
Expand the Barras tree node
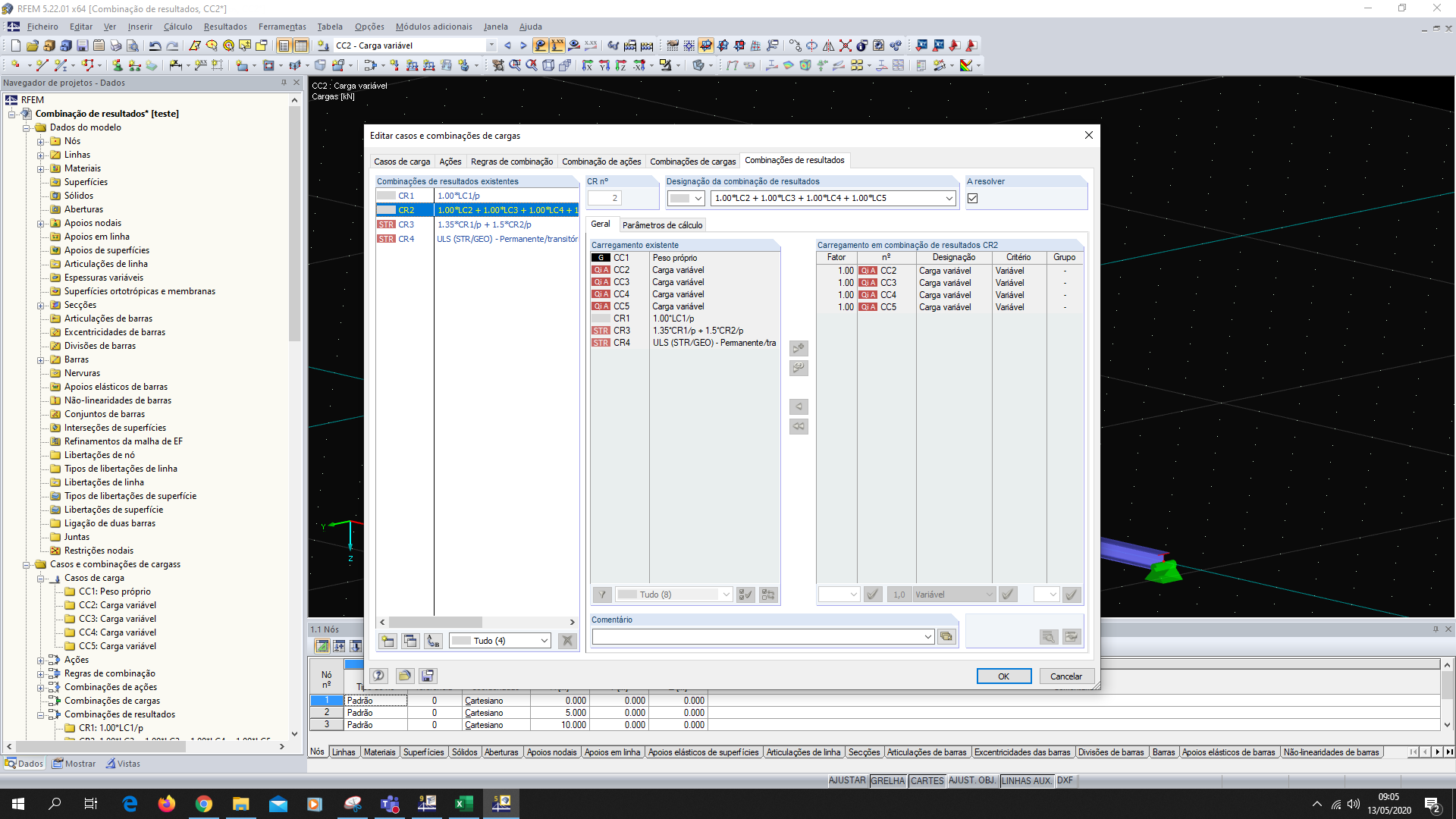[x=41, y=359]
